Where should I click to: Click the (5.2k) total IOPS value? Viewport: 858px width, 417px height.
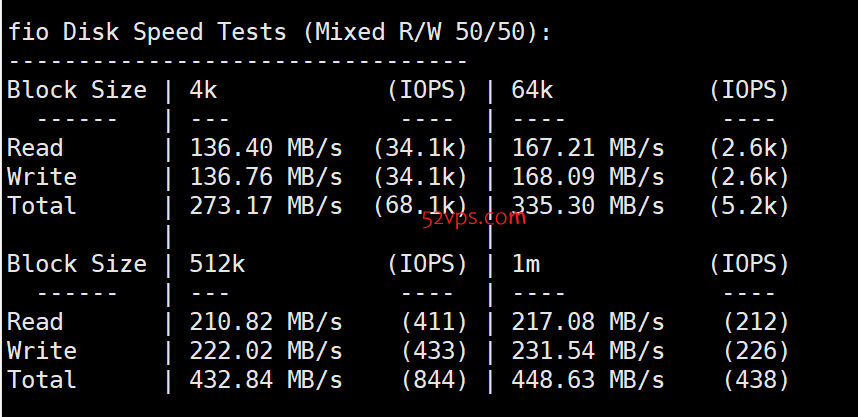coord(749,206)
